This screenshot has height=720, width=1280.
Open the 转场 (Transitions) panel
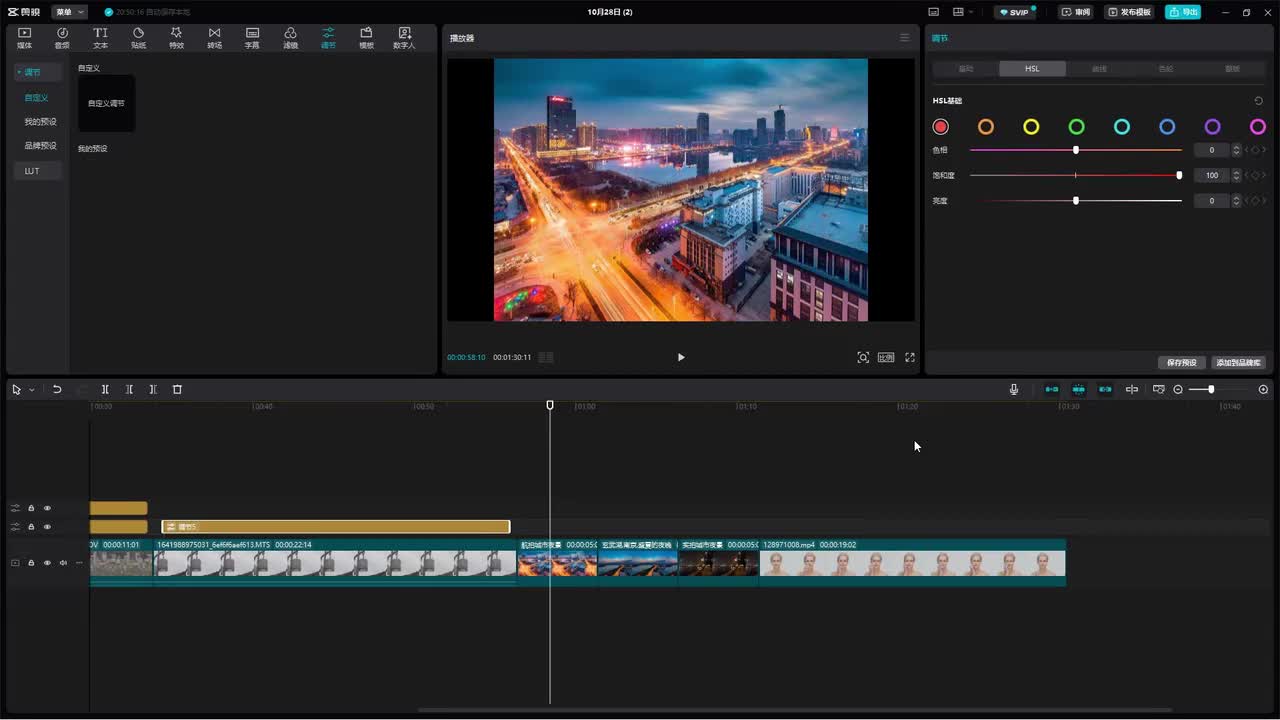coord(214,38)
